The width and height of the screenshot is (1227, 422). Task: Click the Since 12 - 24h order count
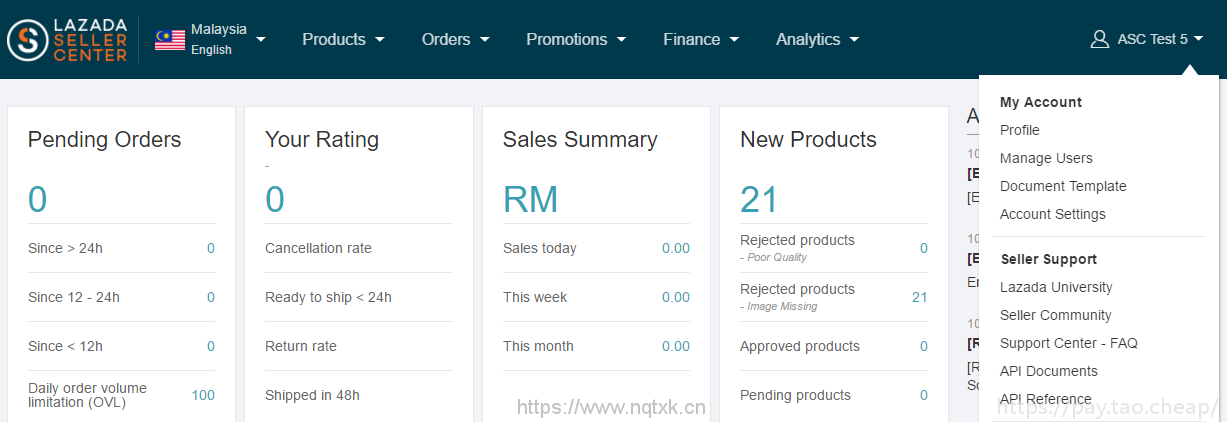coord(211,297)
